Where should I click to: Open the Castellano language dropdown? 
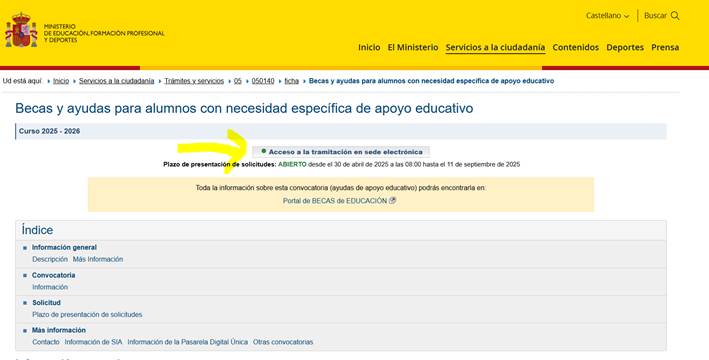607,16
